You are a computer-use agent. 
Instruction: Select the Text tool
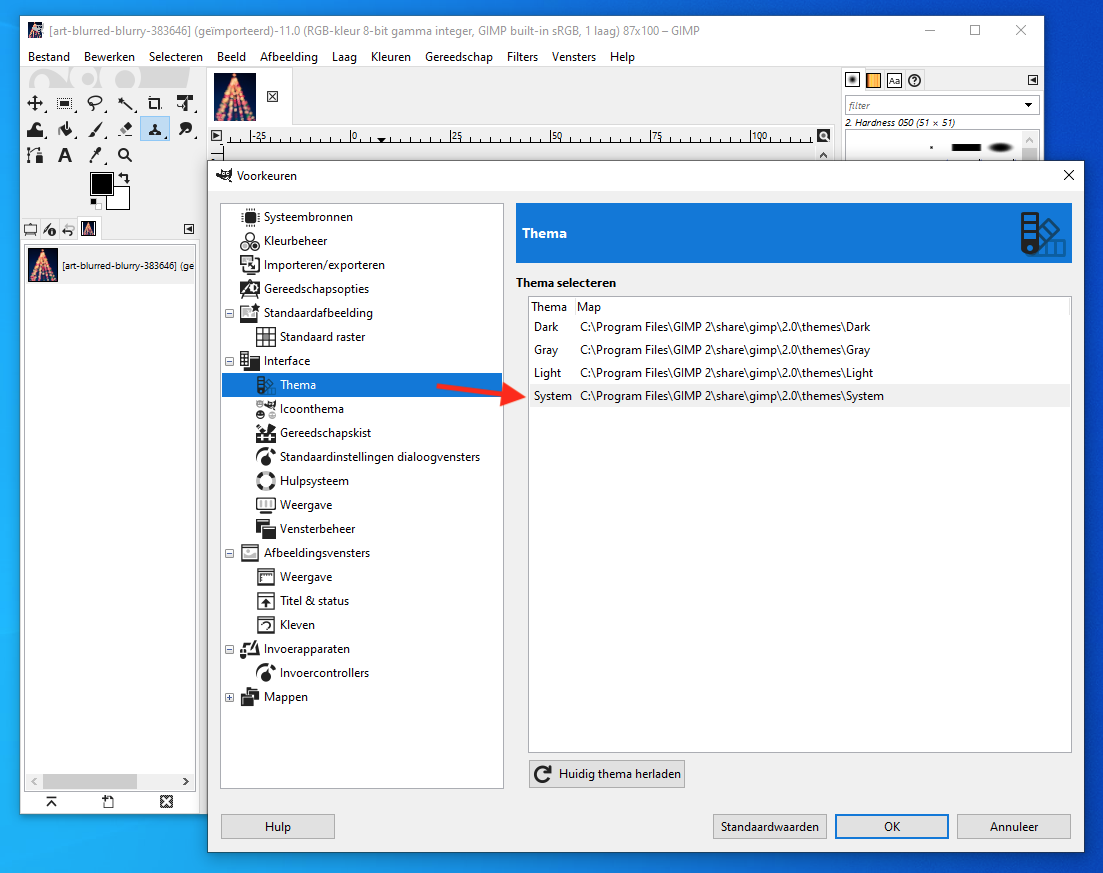coord(65,155)
